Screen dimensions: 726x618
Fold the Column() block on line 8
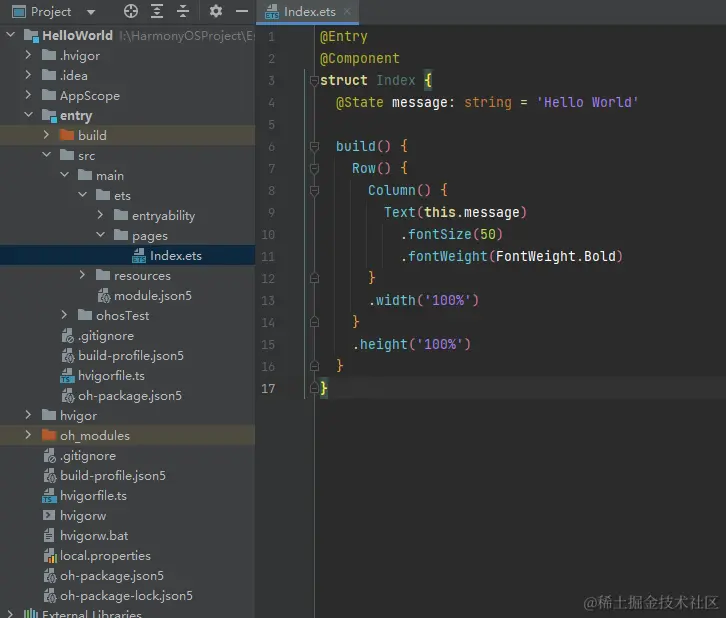tap(314, 190)
